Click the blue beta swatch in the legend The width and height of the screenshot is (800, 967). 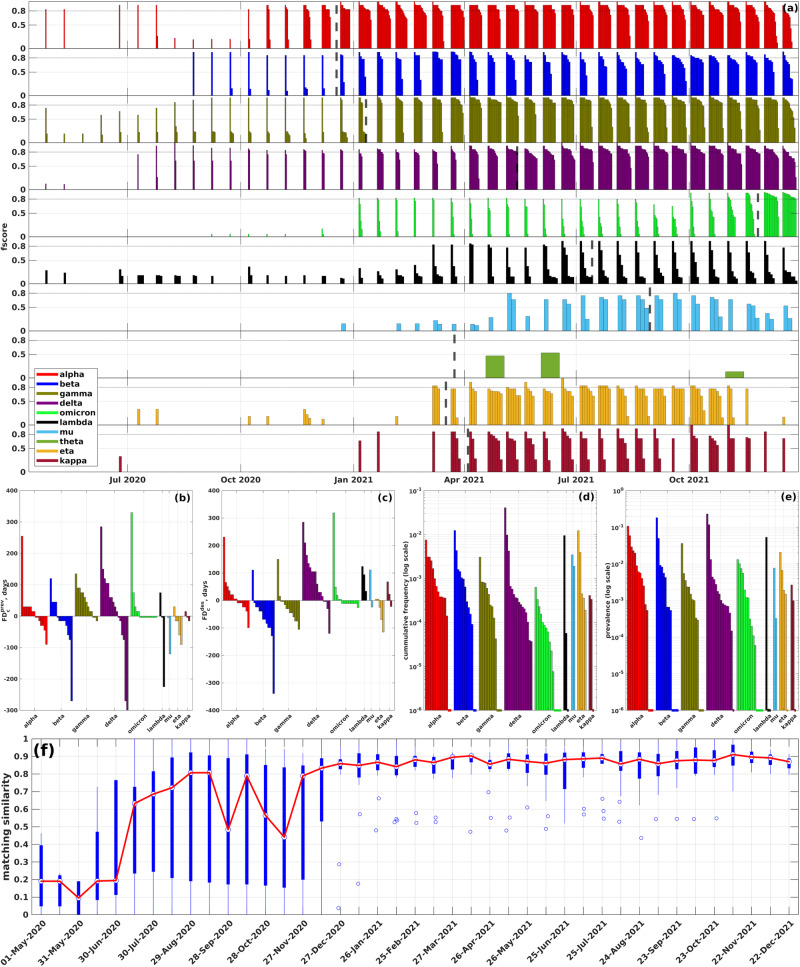pos(47,384)
